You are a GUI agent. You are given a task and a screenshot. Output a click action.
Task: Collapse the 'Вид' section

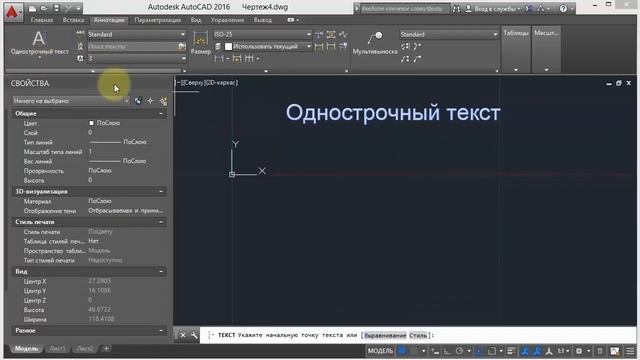coord(161,271)
